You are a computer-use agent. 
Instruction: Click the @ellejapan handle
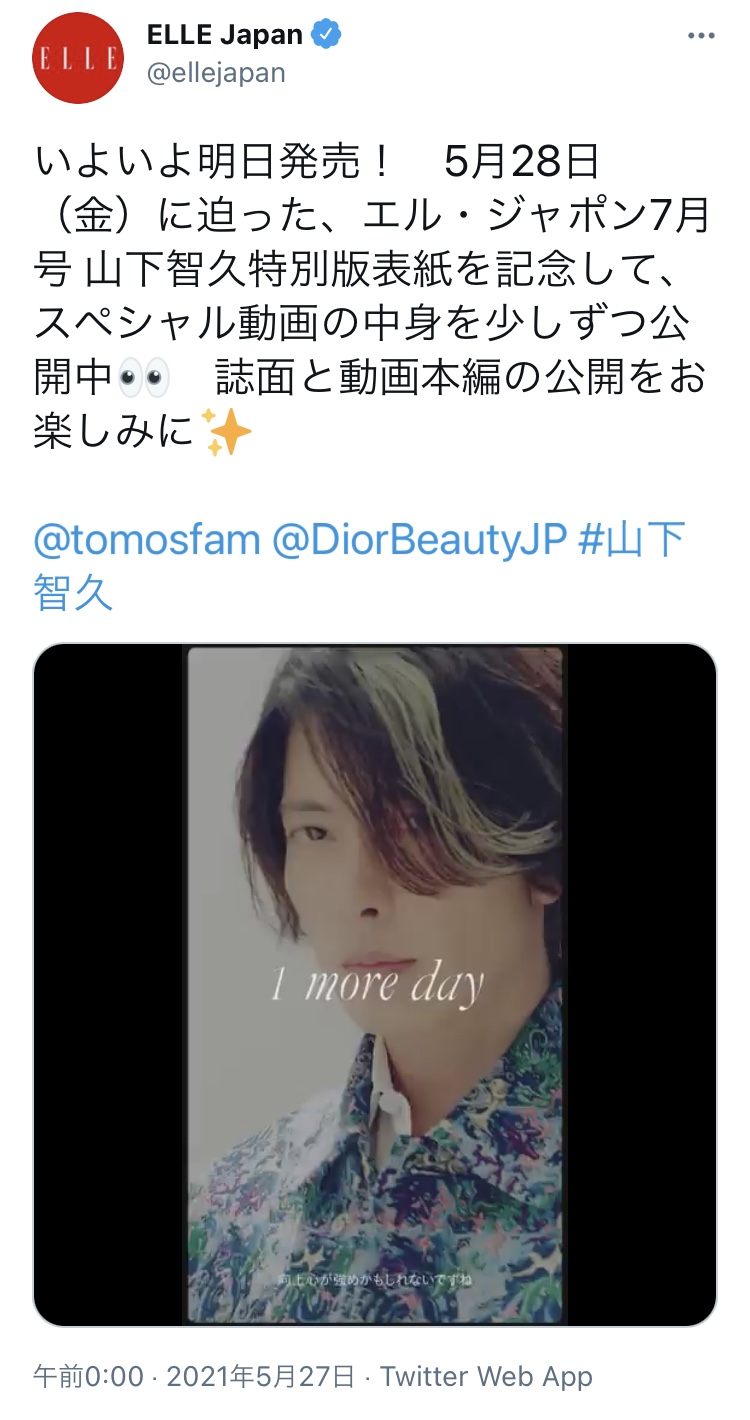click(216, 73)
